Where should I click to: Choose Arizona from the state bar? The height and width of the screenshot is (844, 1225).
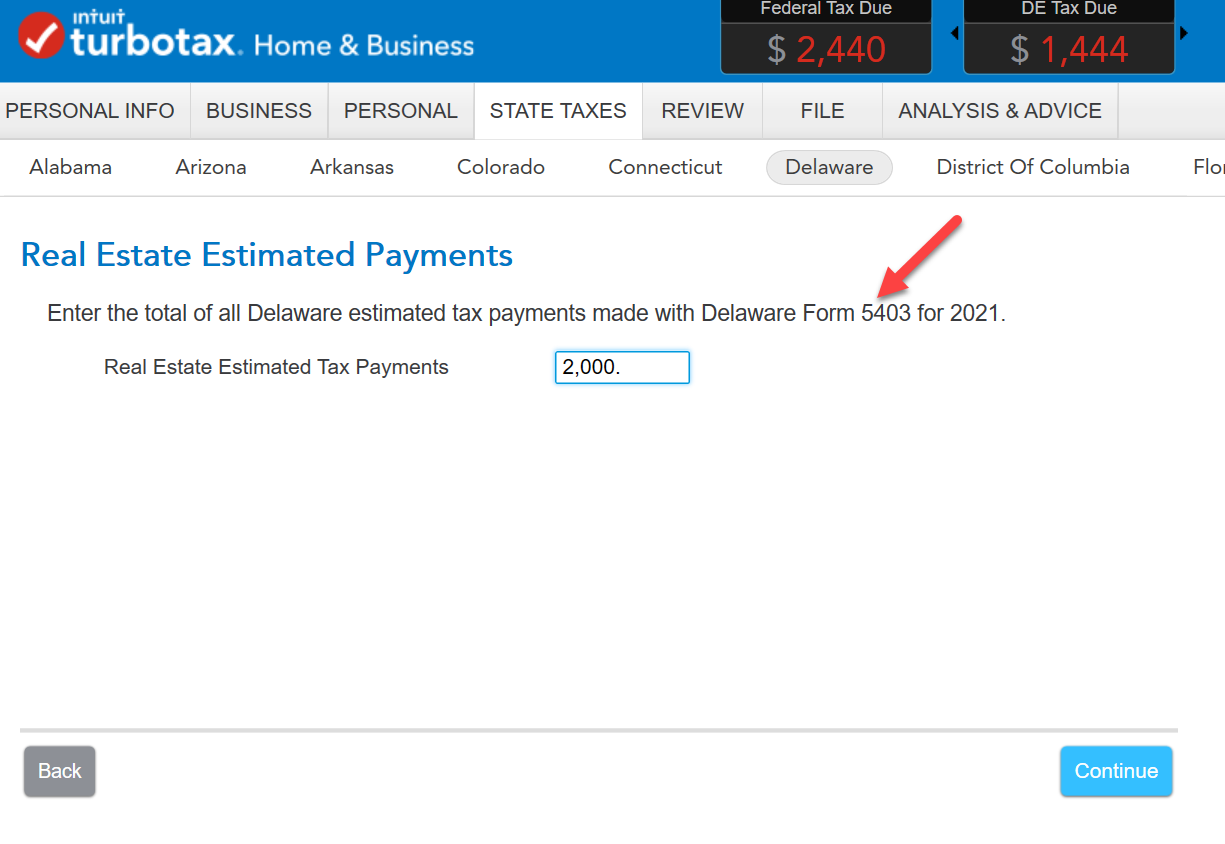click(211, 167)
